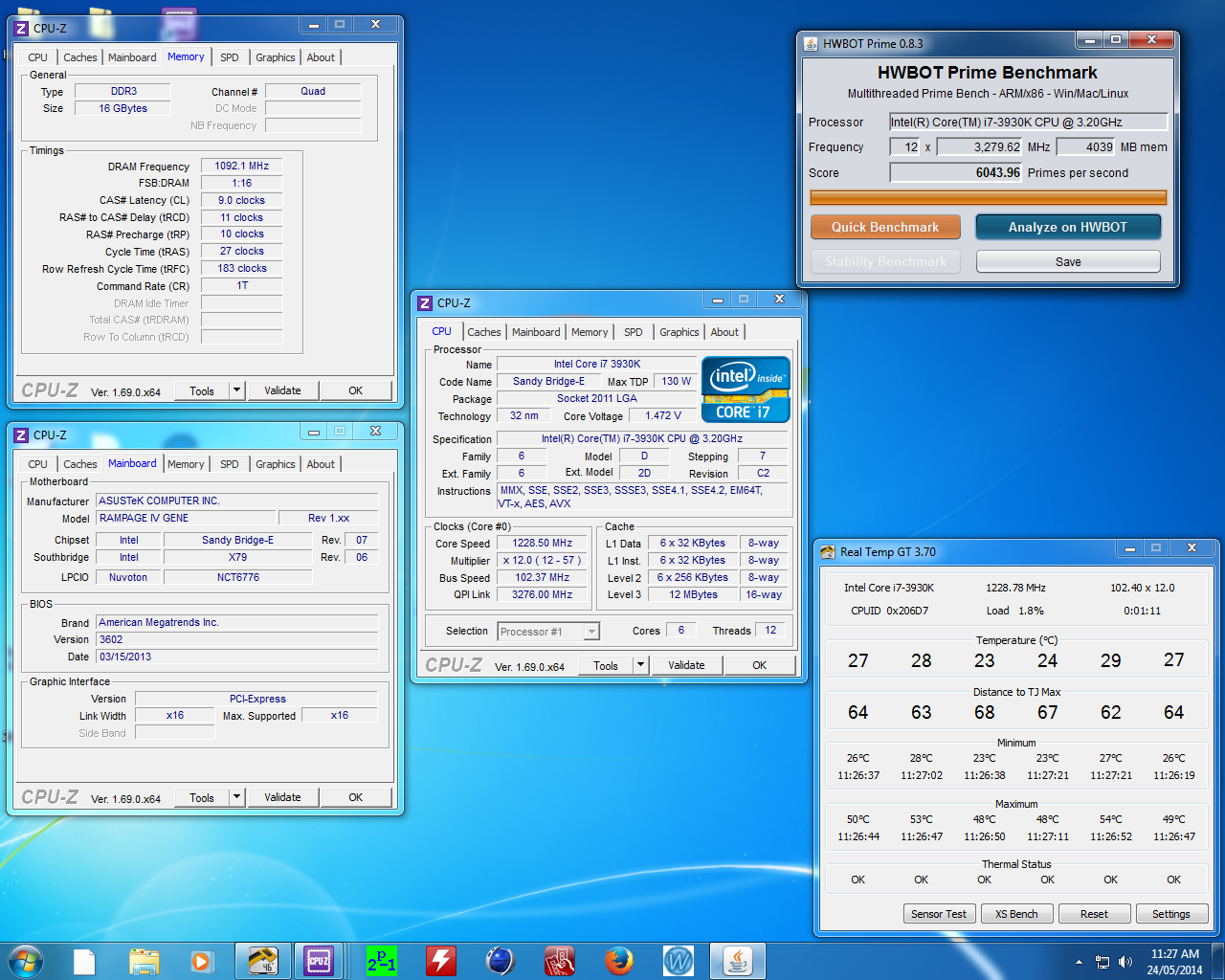
Task: Expand Tools dropdown arrow in CPU-Z Mainboard window
Action: click(237, 797)
